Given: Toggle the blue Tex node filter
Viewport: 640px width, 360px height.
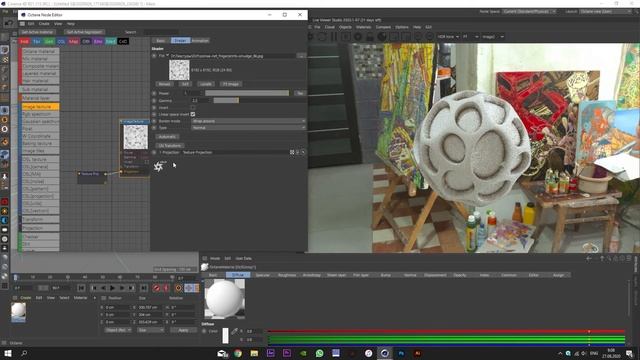Looking at the screenshot, I should point(36,41).
